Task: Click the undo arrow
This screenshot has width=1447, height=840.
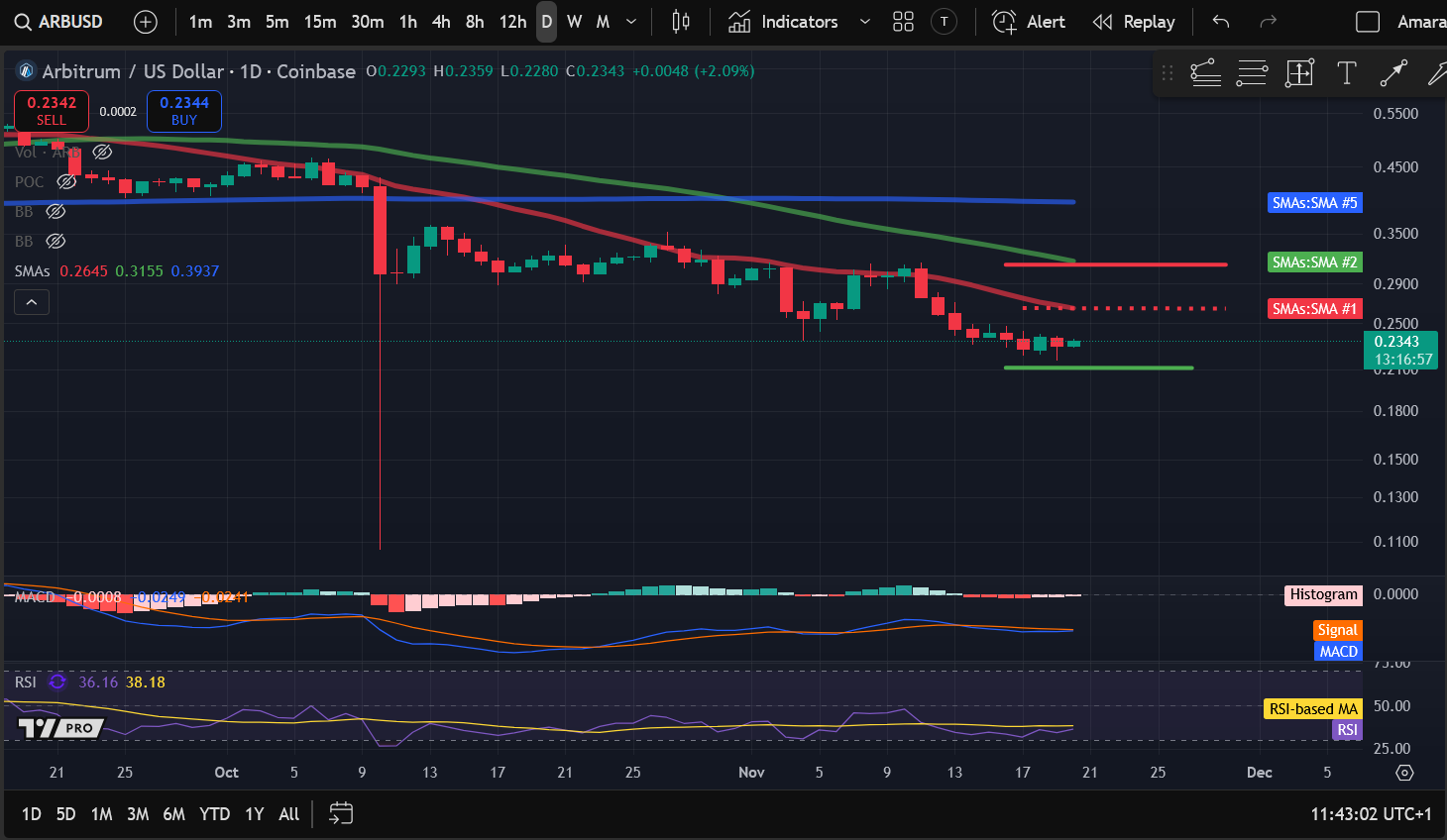Action: point(1221,22)
